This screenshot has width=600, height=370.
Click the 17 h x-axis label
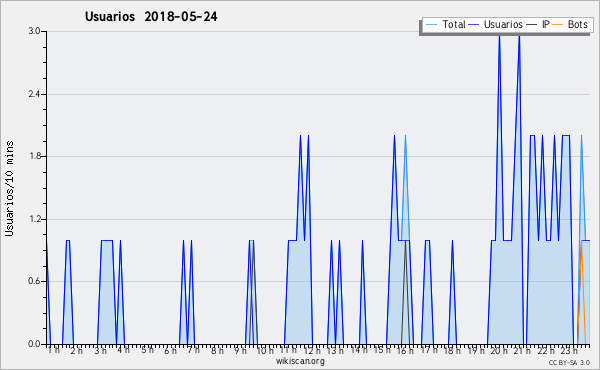pyautogui.click(x=429, y=350)
